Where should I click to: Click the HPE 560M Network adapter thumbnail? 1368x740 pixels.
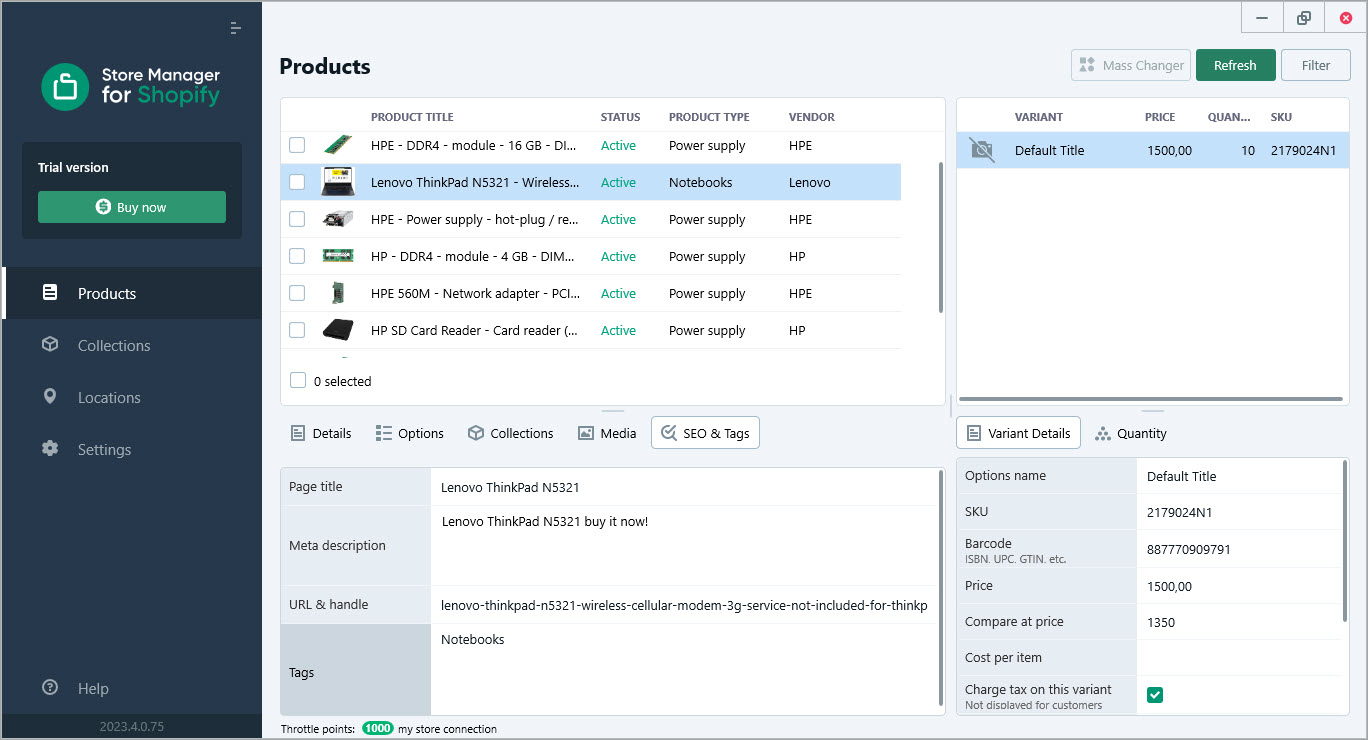(x=338, y=293)
